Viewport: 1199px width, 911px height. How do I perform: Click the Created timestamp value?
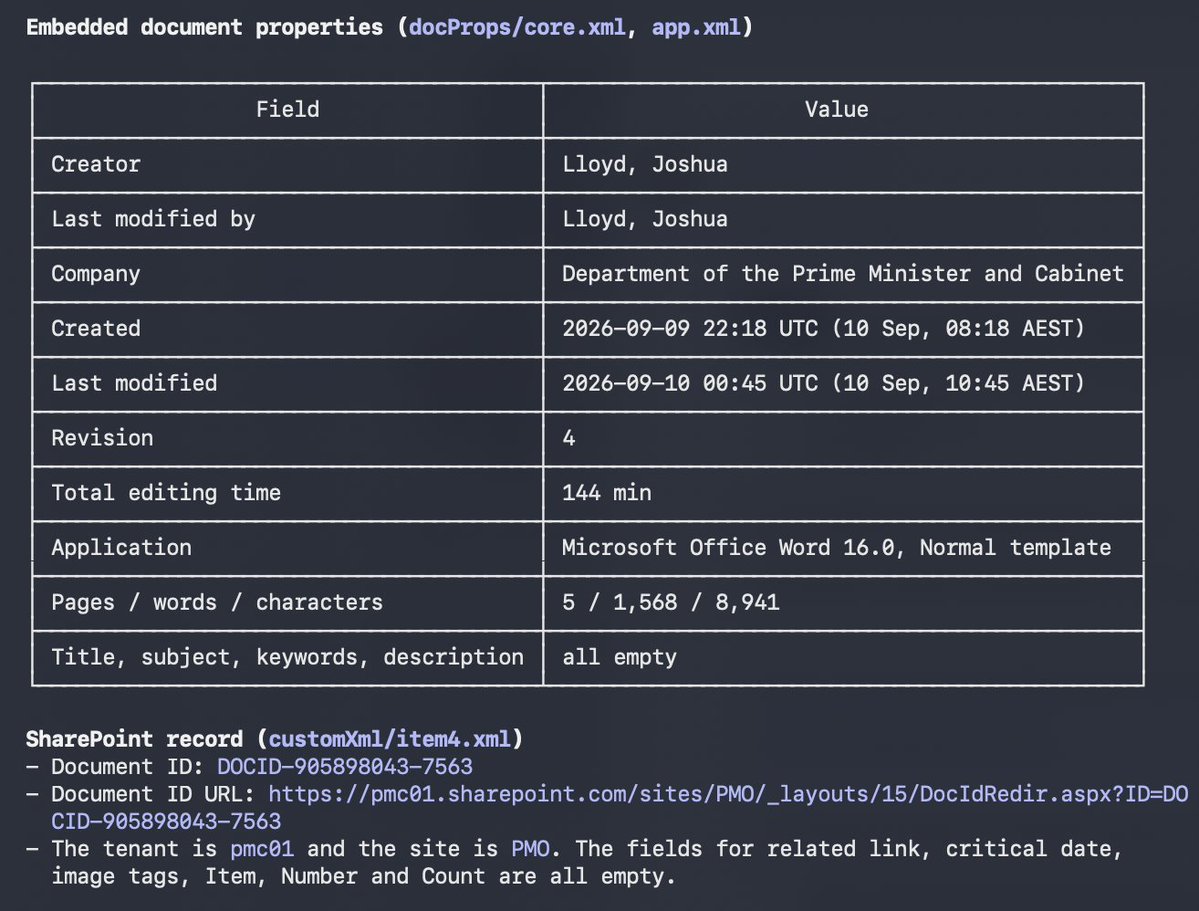point(823,329)
